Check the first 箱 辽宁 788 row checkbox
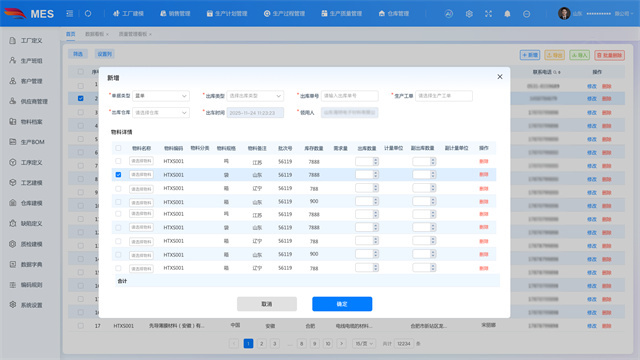The width and height of the screenshot is (640, 360). point(118,189)
